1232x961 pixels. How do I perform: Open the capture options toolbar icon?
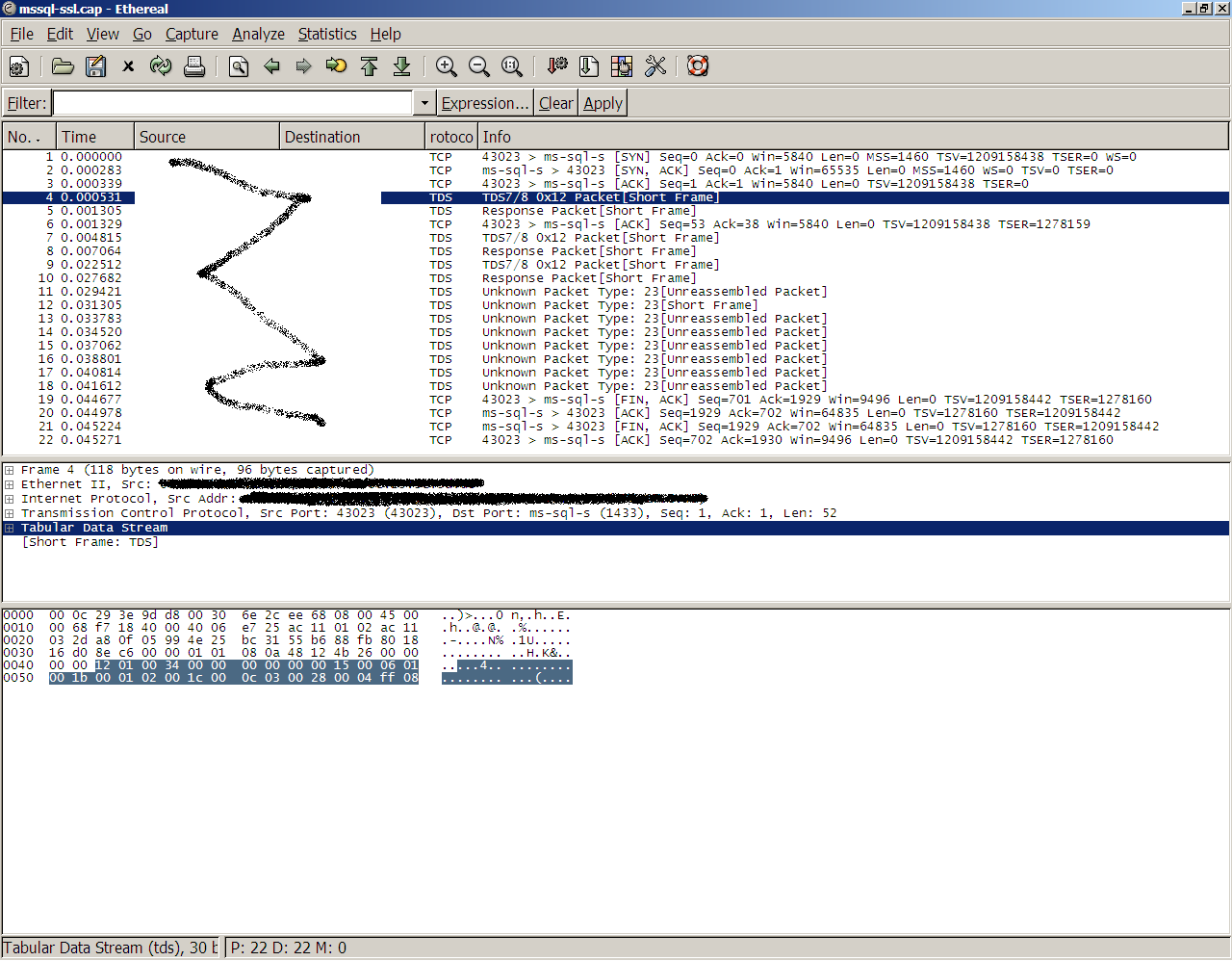tap(19, 66)
